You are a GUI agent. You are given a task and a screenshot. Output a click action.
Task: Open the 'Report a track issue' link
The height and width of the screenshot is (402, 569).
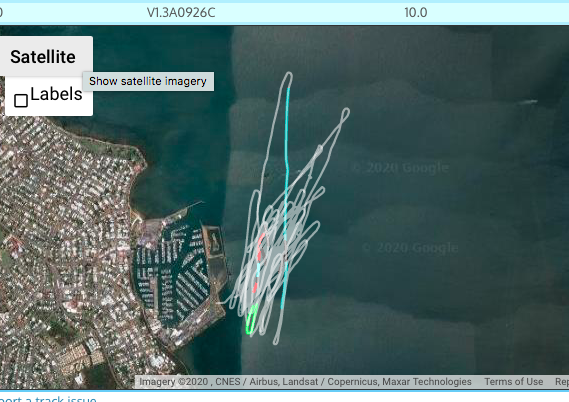pyautogui.click(x=48, y=399)
